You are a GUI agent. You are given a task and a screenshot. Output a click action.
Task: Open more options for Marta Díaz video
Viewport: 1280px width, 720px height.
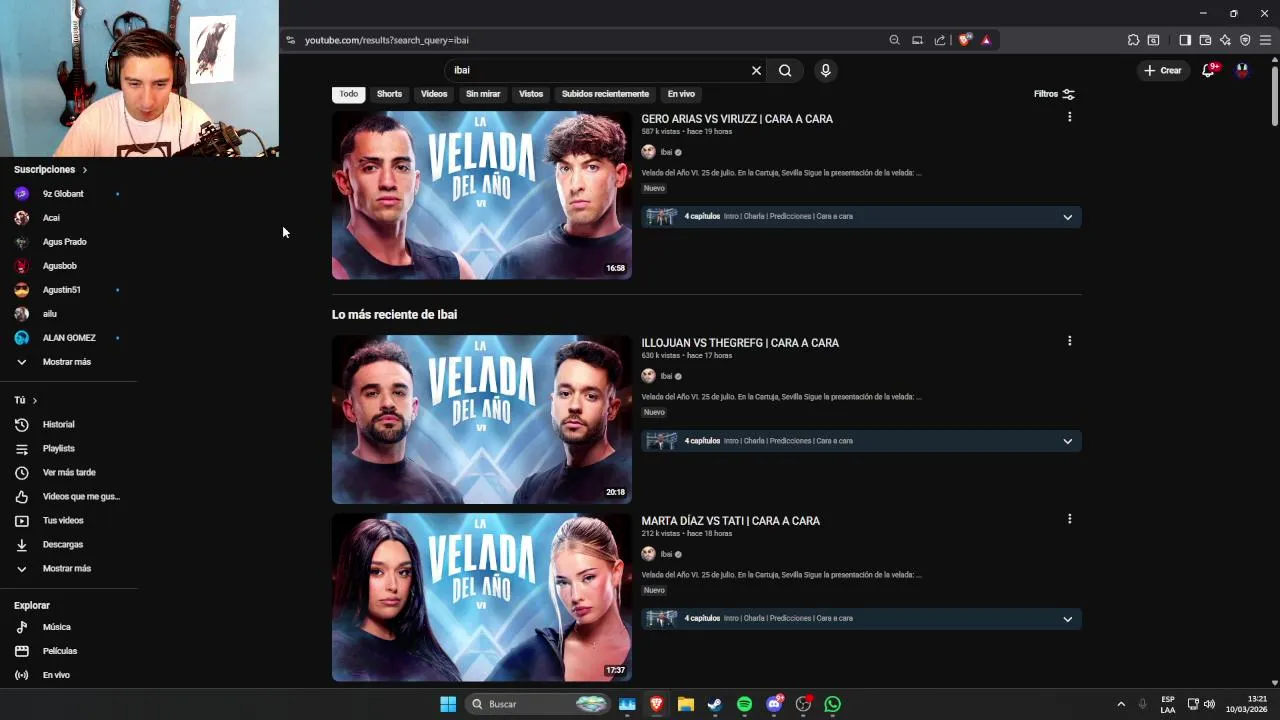pyautogui.click(x=1069, y=519)
